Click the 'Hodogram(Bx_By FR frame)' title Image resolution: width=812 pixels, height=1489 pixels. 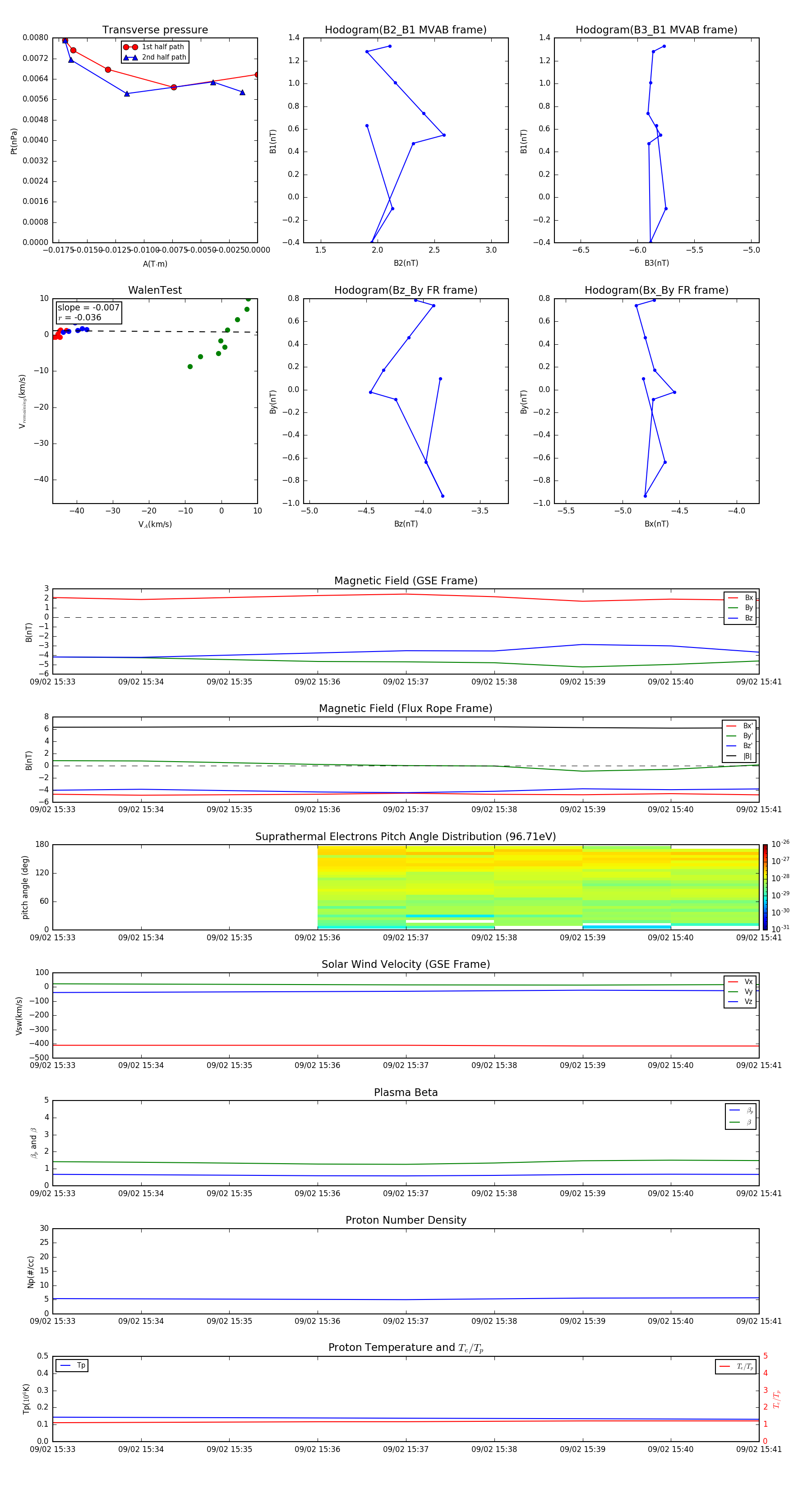tap(656, 290)
